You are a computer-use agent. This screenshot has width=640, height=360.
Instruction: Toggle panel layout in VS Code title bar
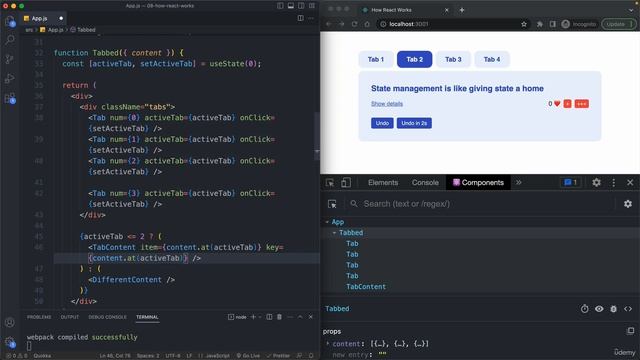tap(291, 6)
